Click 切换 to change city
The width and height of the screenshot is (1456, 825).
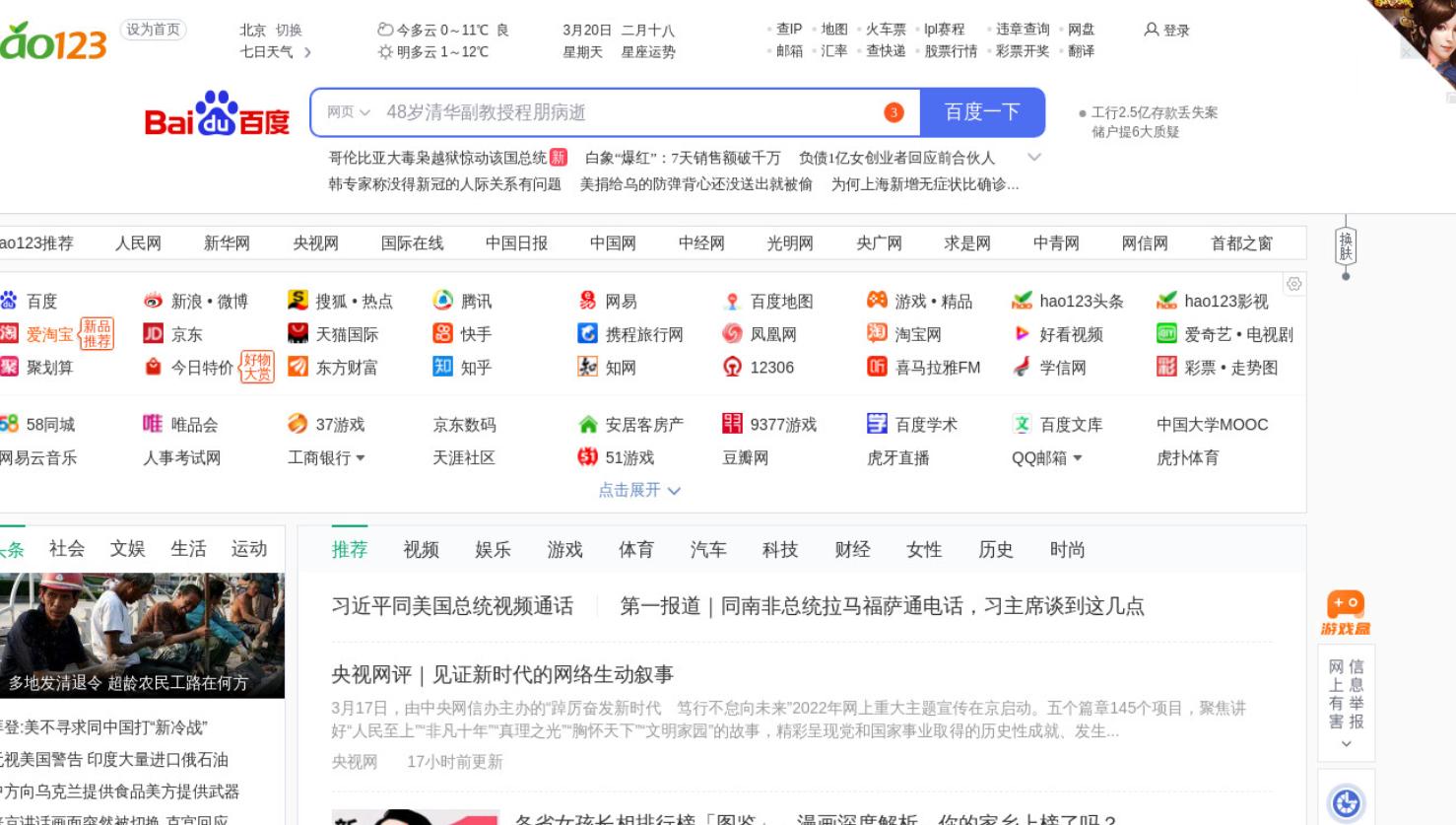point(289,30)
